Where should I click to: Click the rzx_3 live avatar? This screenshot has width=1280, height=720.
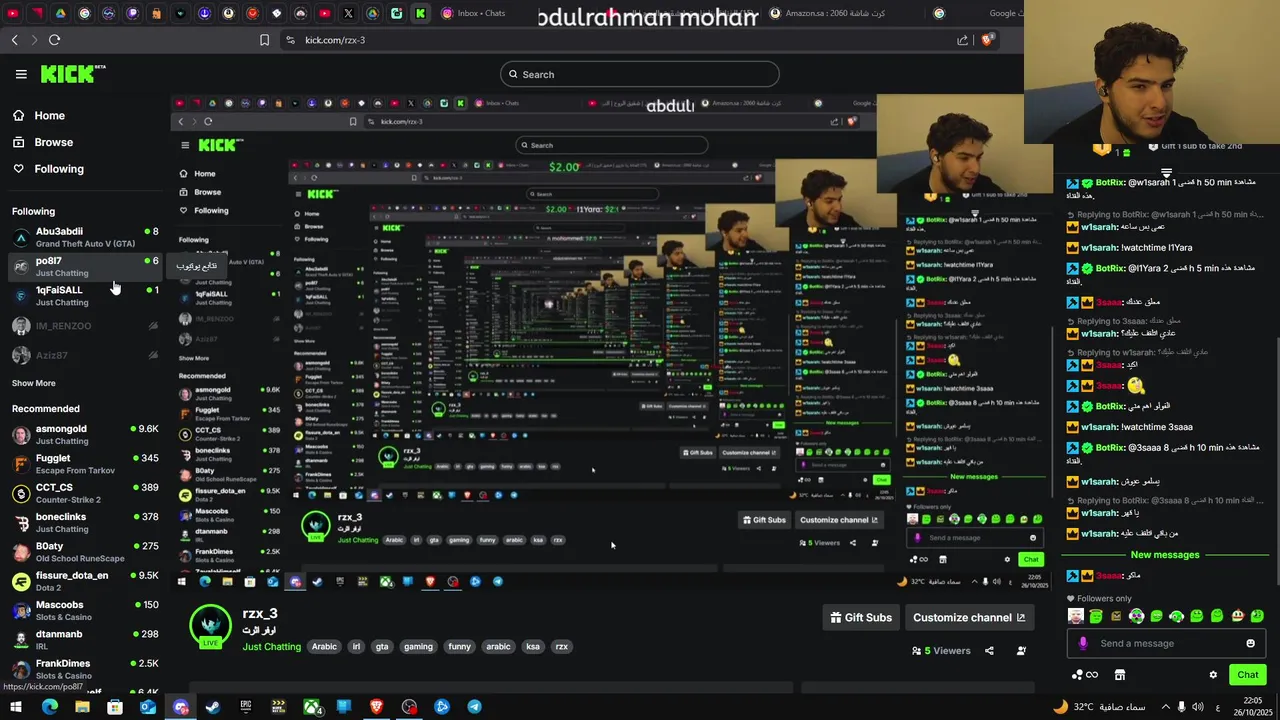(210, 625)
